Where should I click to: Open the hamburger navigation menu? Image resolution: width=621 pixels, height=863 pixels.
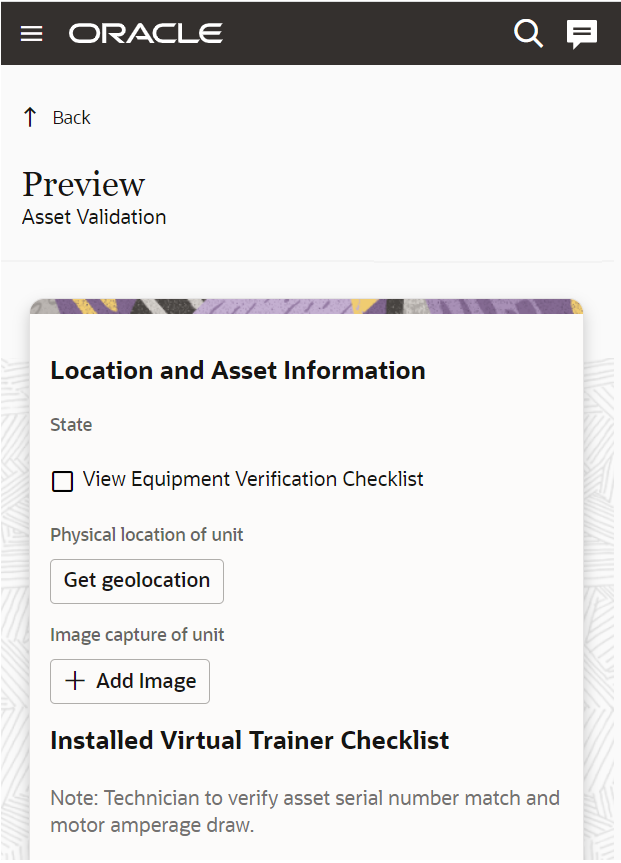[32, 33]
